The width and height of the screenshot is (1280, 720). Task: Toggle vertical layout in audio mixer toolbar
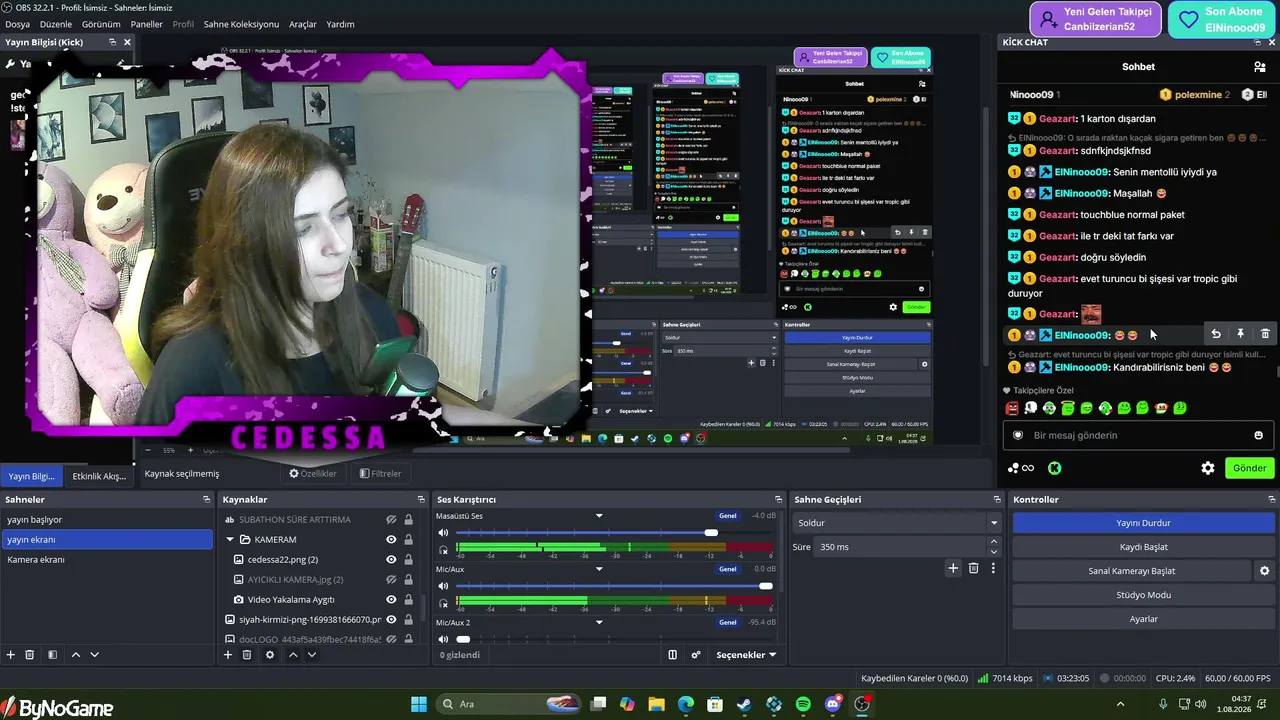tap(673, 655)
